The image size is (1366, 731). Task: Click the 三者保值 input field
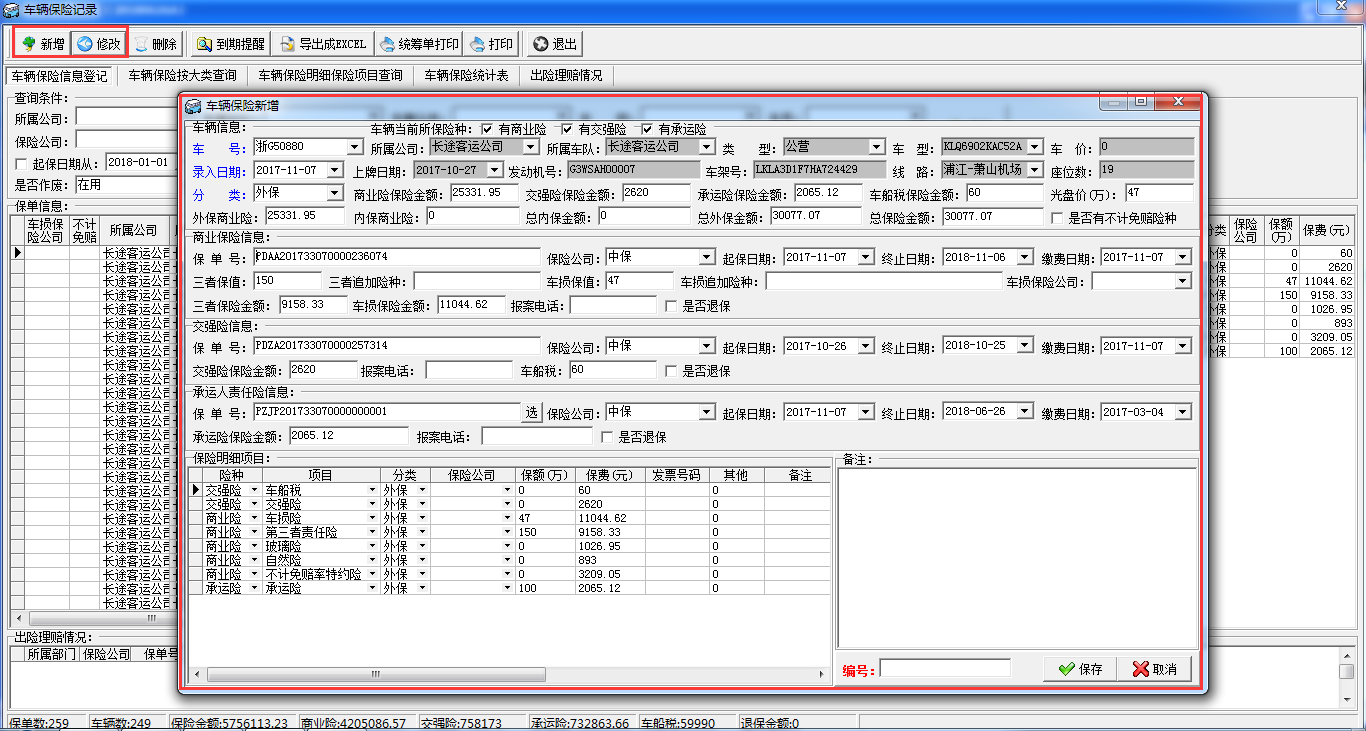[288, 282]
